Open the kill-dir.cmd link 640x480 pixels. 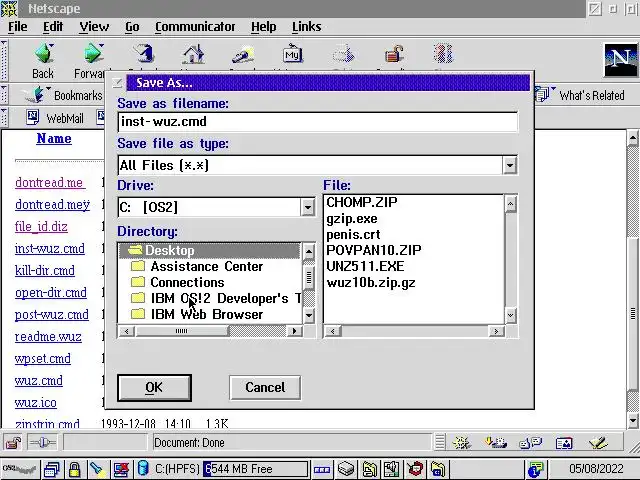(44, 271)
